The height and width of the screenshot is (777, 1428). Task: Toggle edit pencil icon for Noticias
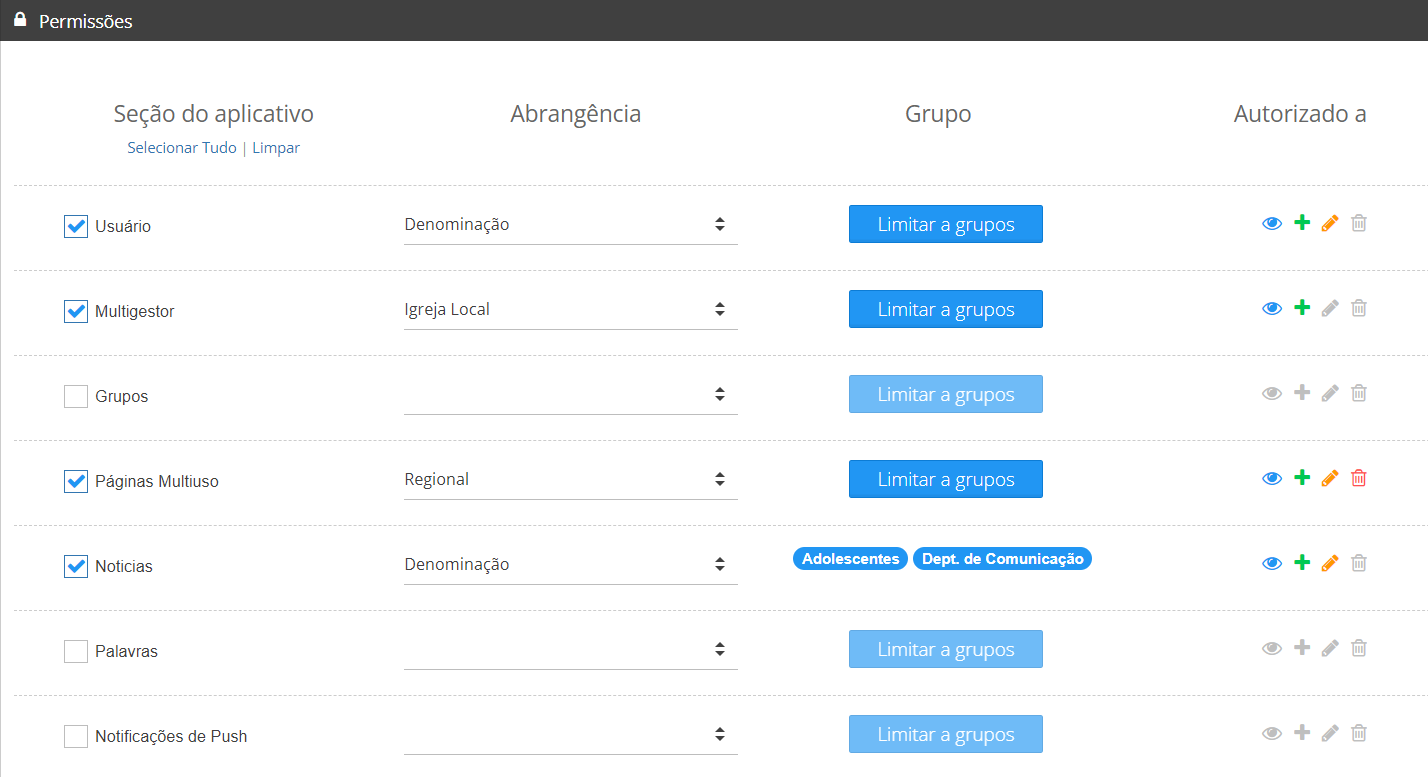(1329, 564)
